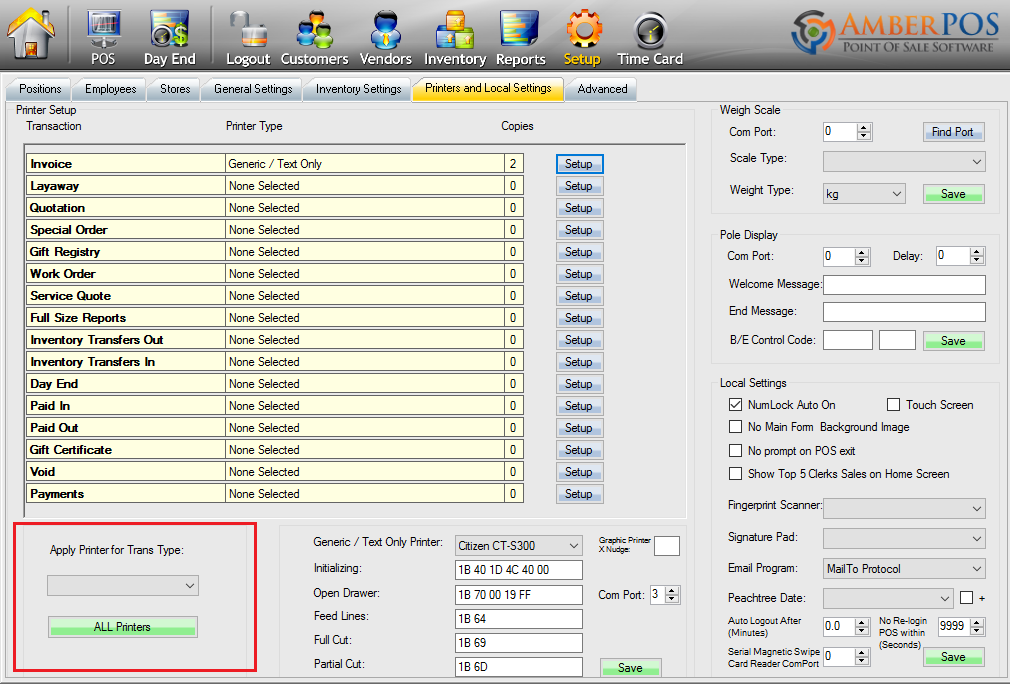Enable the Touch Screen checkbox

[x=893, y=404]
